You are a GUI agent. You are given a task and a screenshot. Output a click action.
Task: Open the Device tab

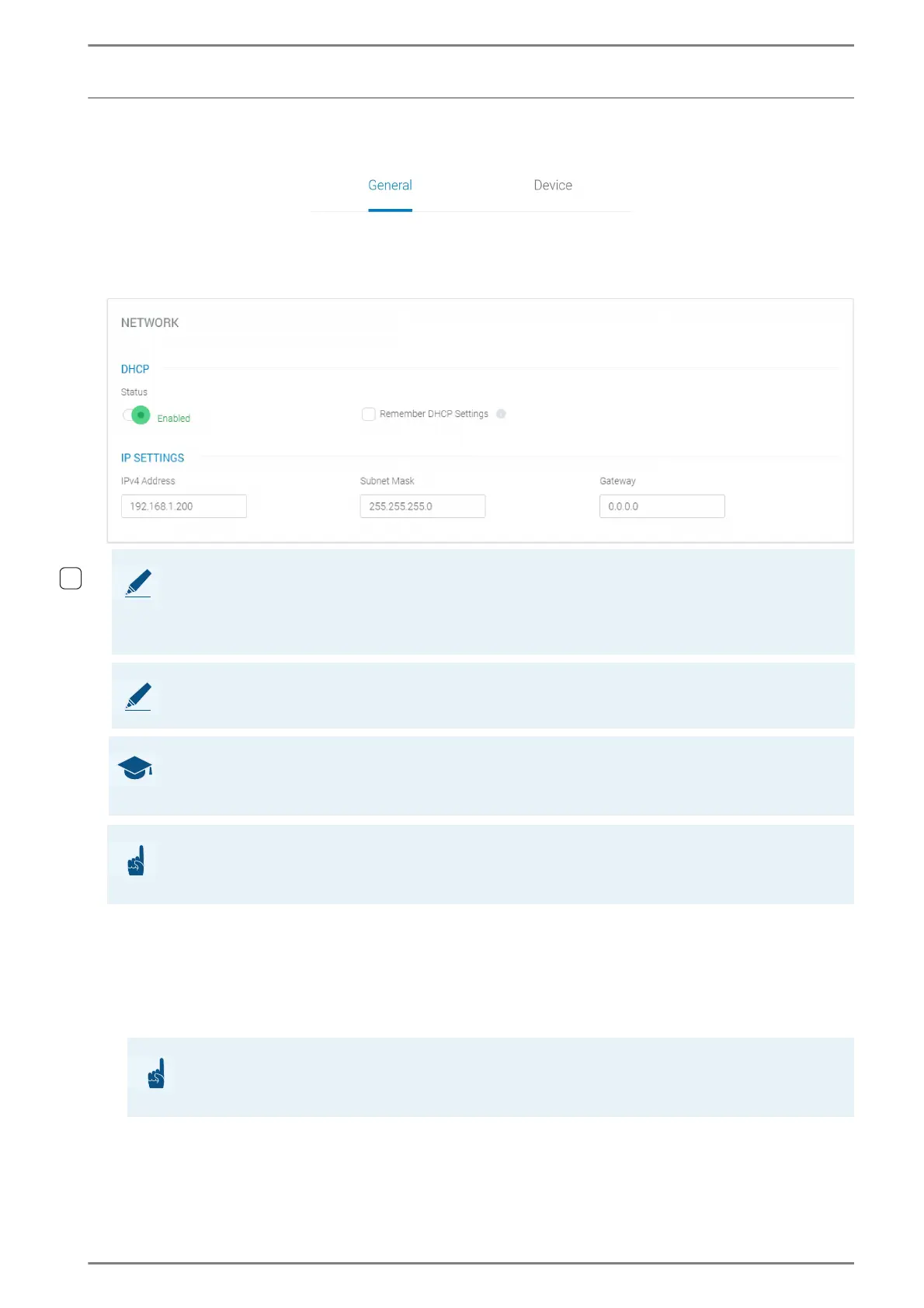(553, 186)
